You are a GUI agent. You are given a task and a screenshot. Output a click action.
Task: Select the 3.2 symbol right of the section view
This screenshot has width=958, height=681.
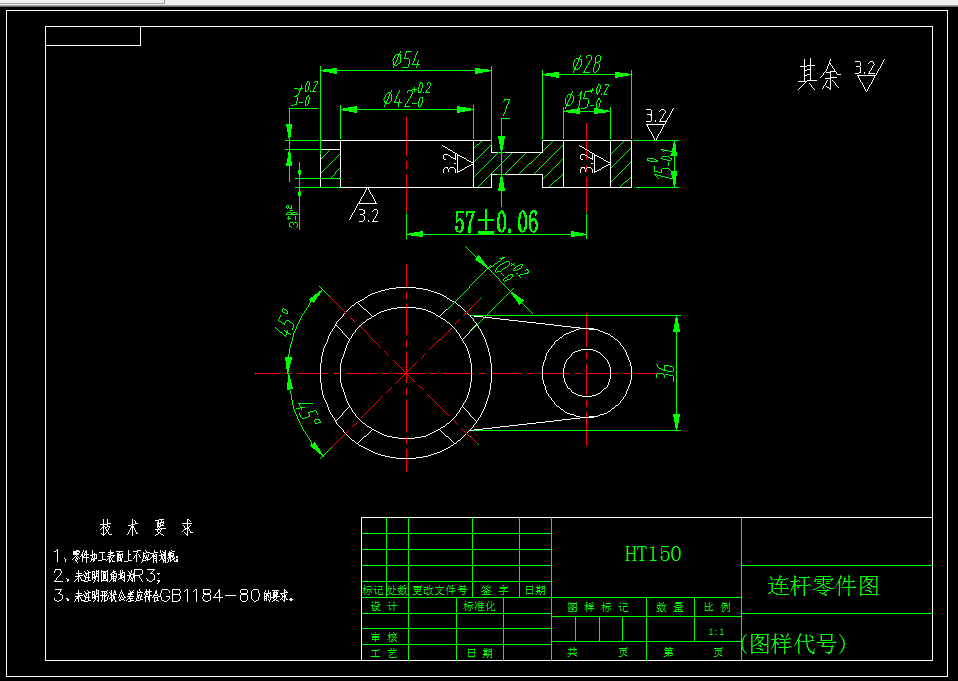click(655, 124)
